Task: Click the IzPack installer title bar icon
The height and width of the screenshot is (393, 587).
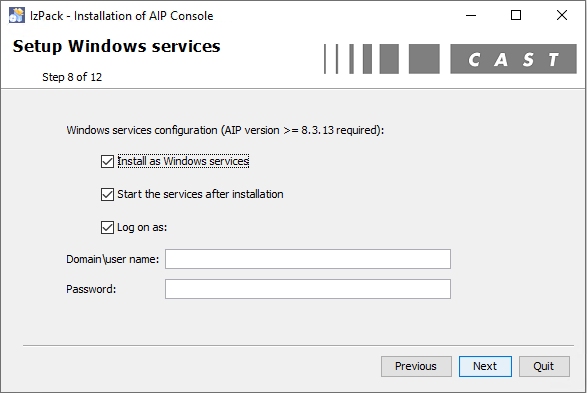Action: [17, 15]
